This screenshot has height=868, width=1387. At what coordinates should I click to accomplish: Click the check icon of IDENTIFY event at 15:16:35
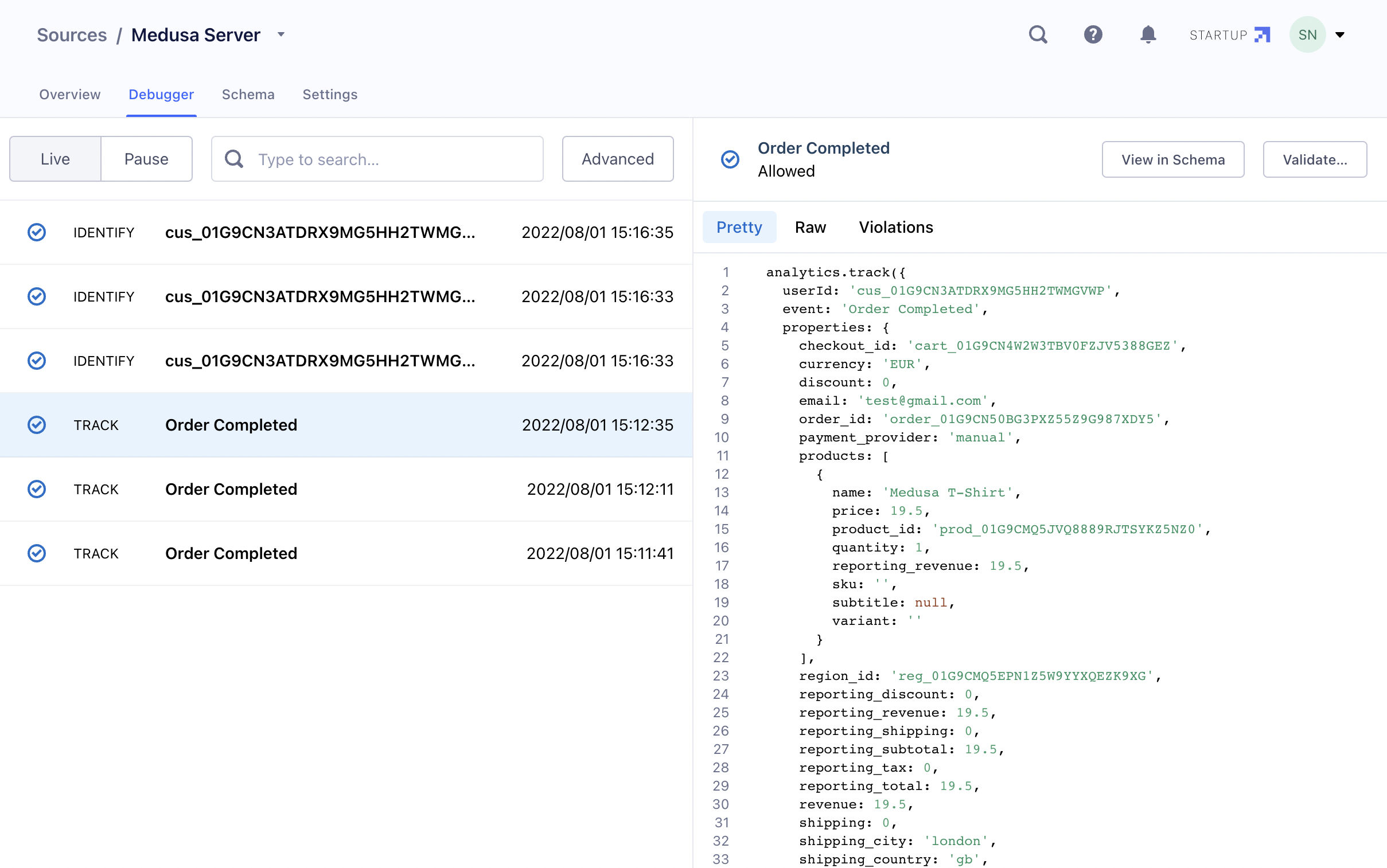(x=37, y=232)
